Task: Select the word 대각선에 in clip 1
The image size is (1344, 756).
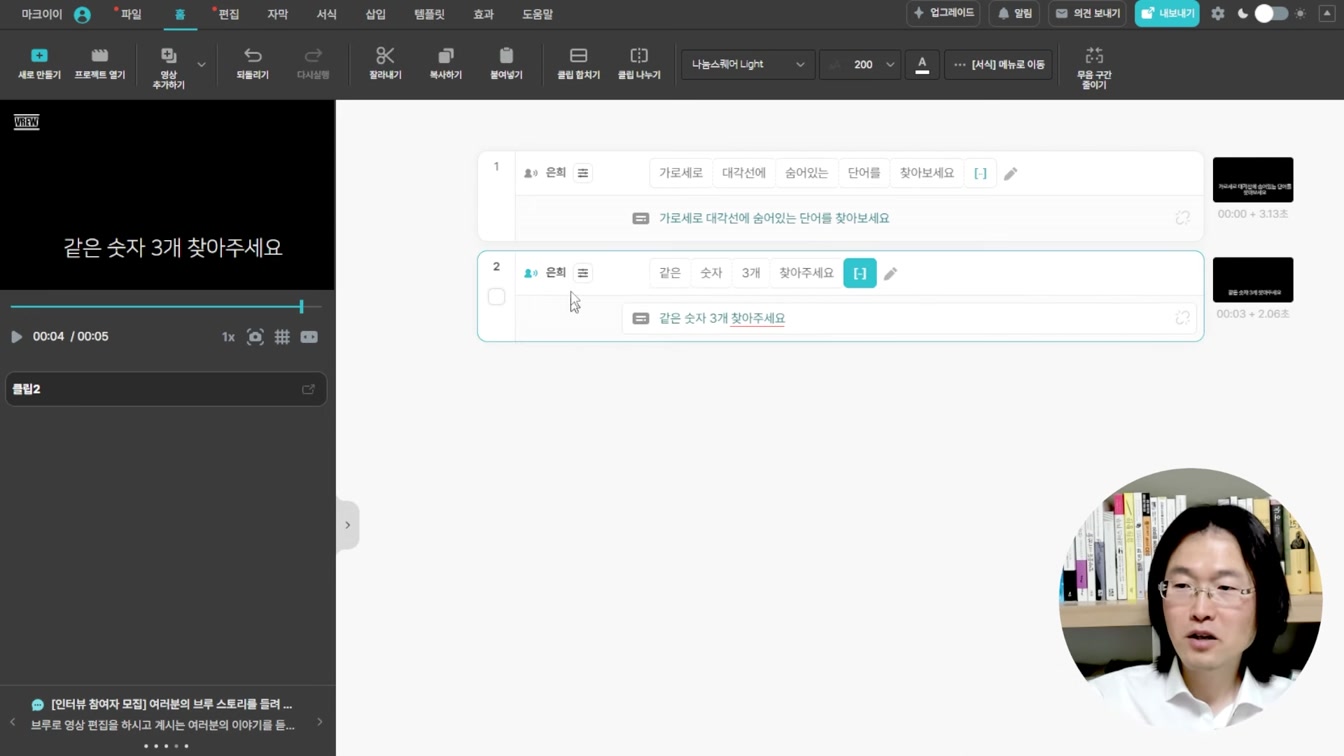Action: pyautogui.click(x=744, y=173)
